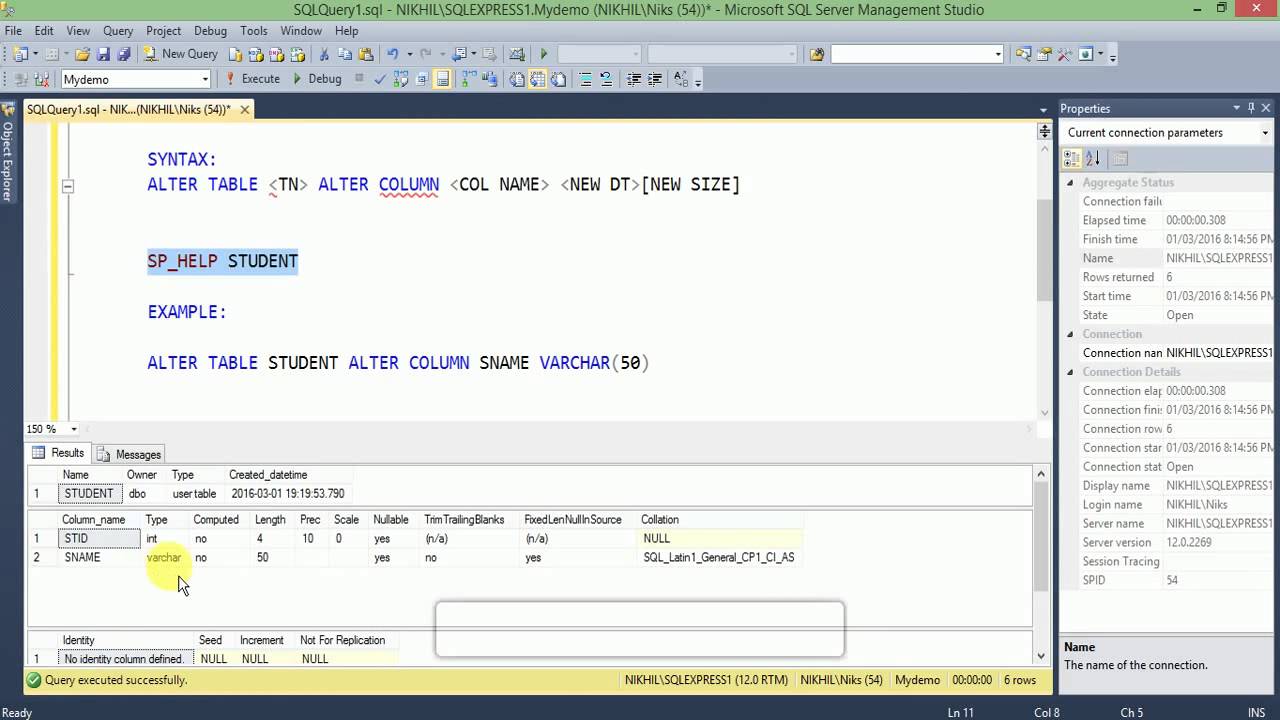Collapse the Aggregate Status section
This screenshot has width=1280, height=720.
[1070, 182]
